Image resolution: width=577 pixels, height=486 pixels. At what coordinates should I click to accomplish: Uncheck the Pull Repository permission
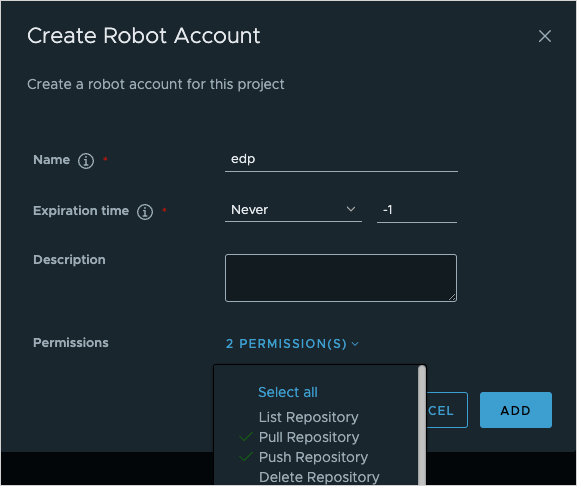coord(309,437)
